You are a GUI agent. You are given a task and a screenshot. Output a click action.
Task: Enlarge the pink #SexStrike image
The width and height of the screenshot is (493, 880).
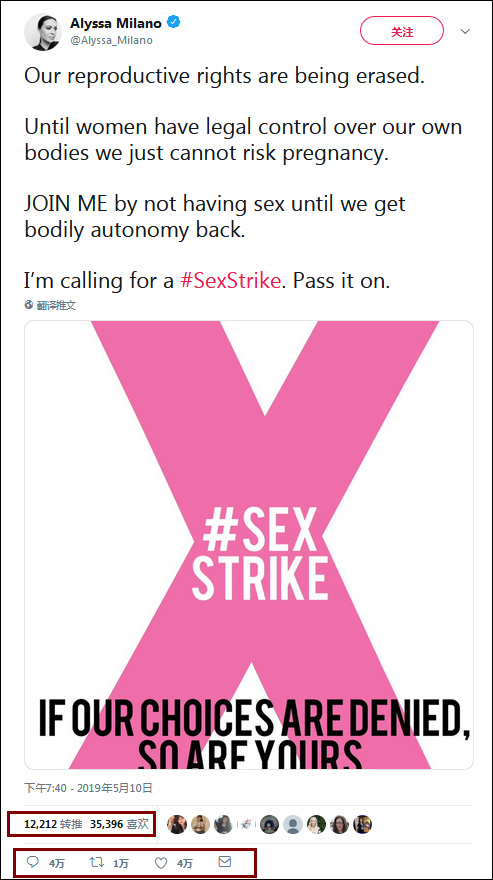(x=249, y=544)
